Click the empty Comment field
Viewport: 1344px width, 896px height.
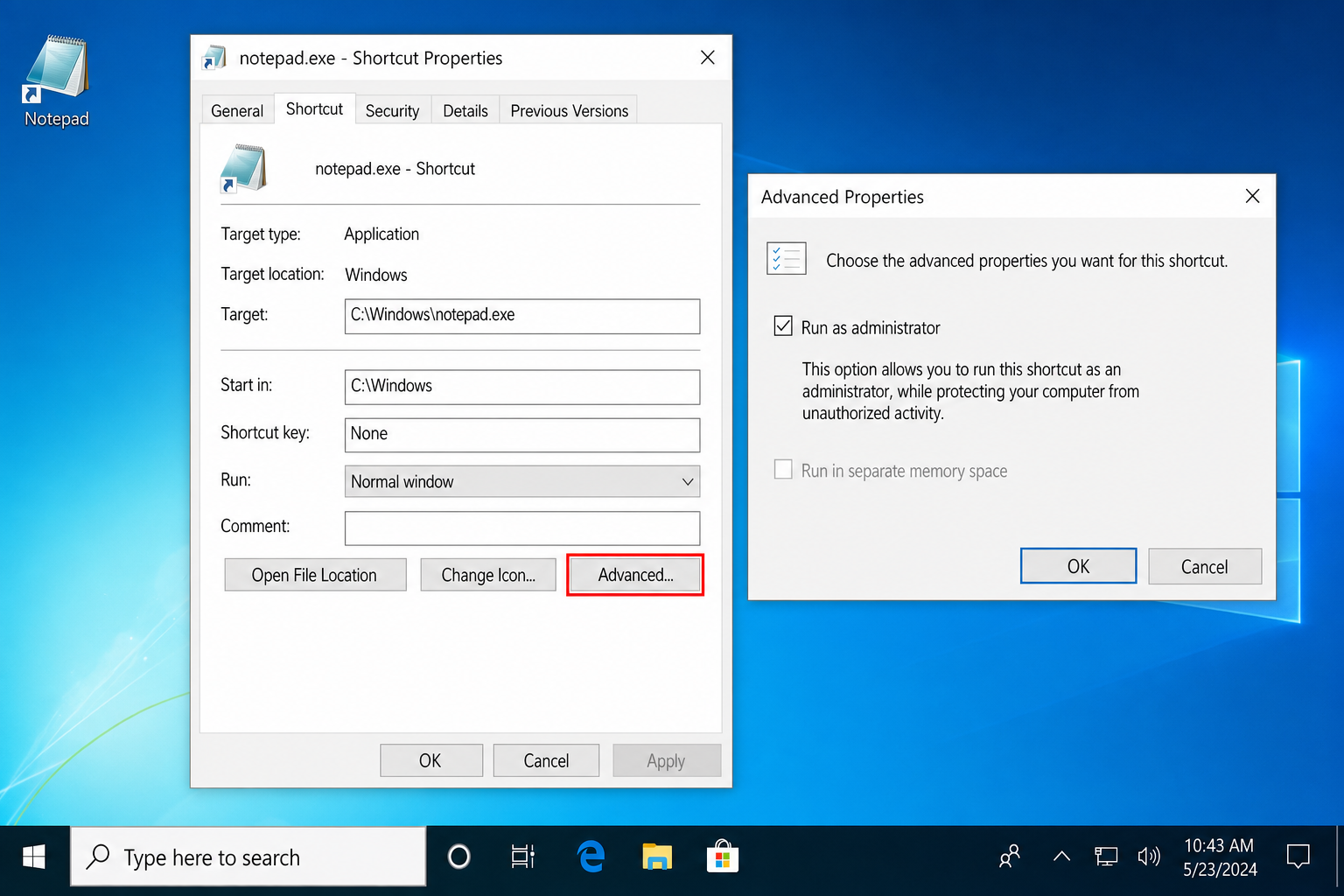pos(522,528)
